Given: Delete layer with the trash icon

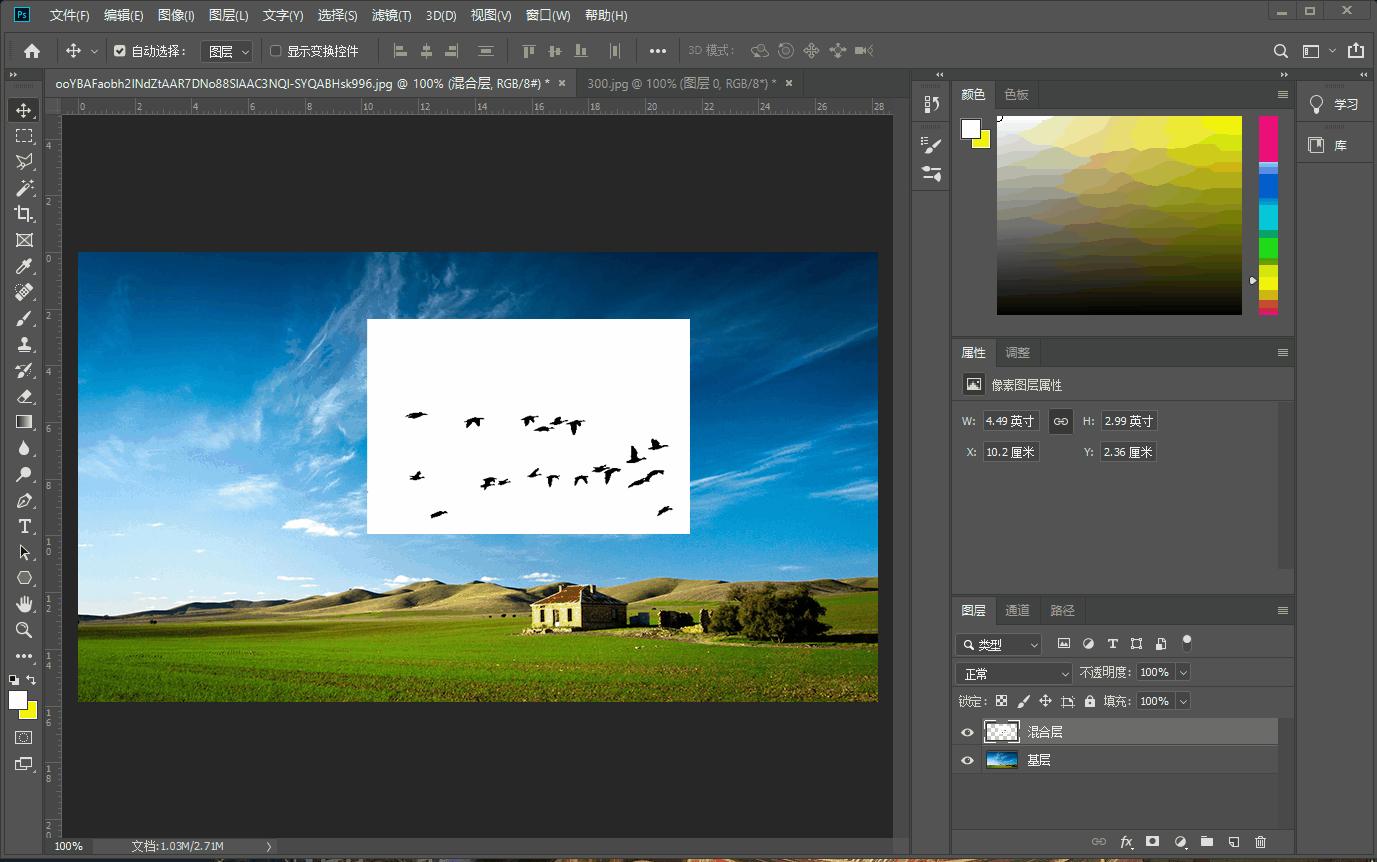Looking at the screenshot, I should 1260,842.
